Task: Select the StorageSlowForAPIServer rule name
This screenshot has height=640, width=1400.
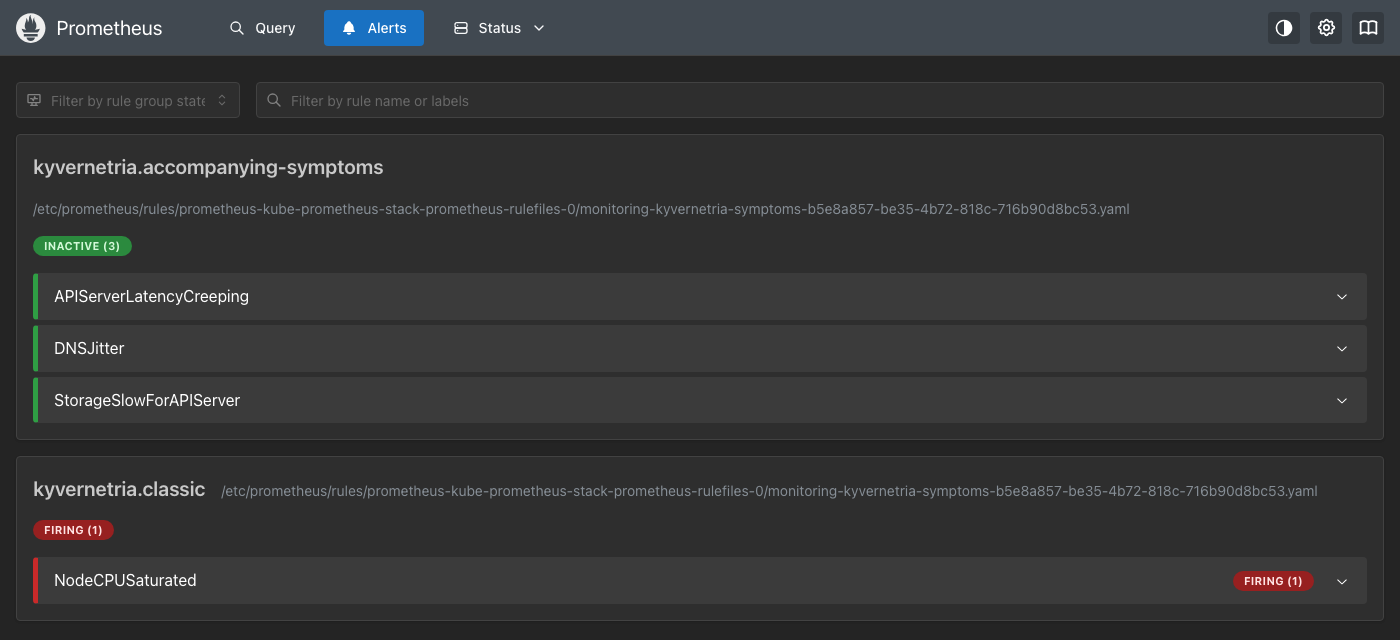Action: tap(147, 401)
